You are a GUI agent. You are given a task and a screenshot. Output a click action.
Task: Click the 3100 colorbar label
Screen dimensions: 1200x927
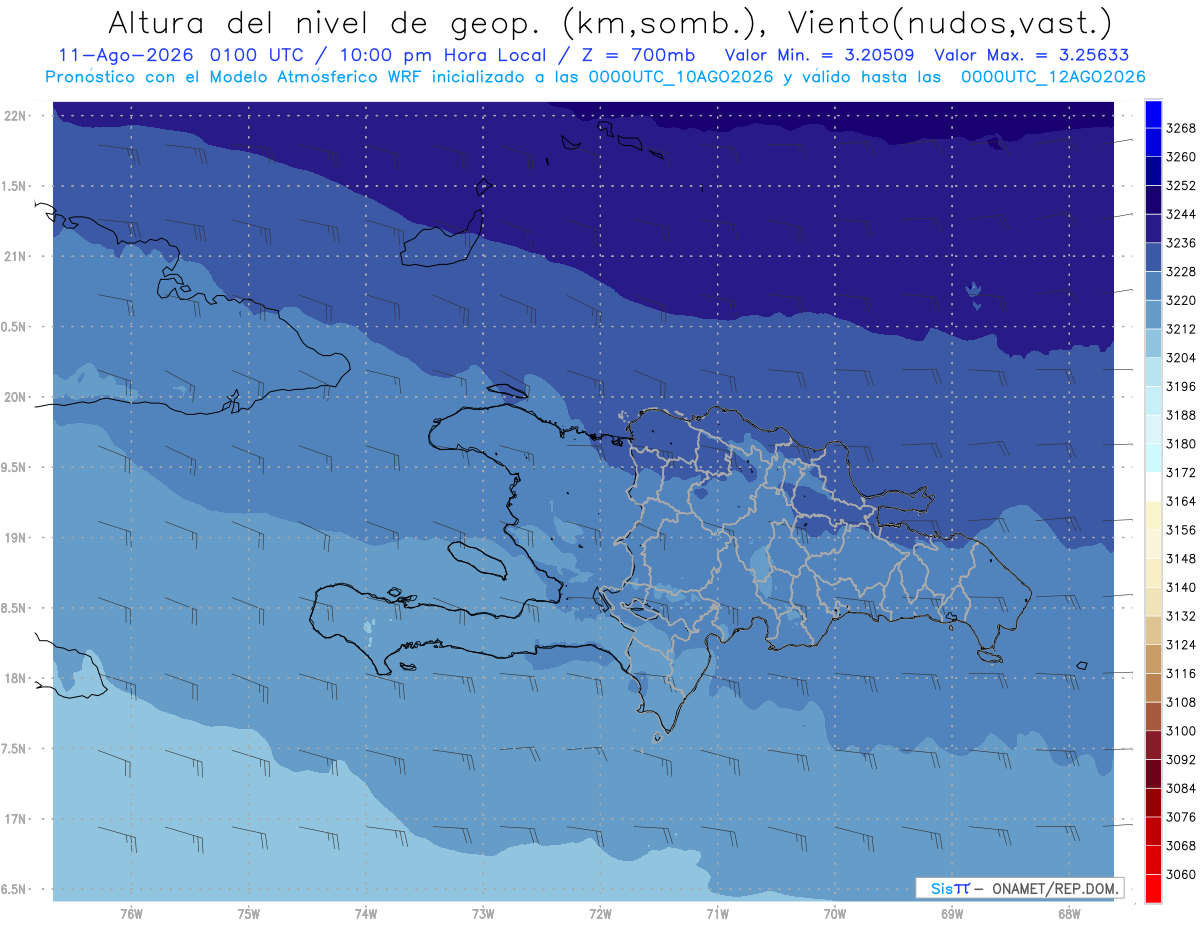tap(1181, 731)
